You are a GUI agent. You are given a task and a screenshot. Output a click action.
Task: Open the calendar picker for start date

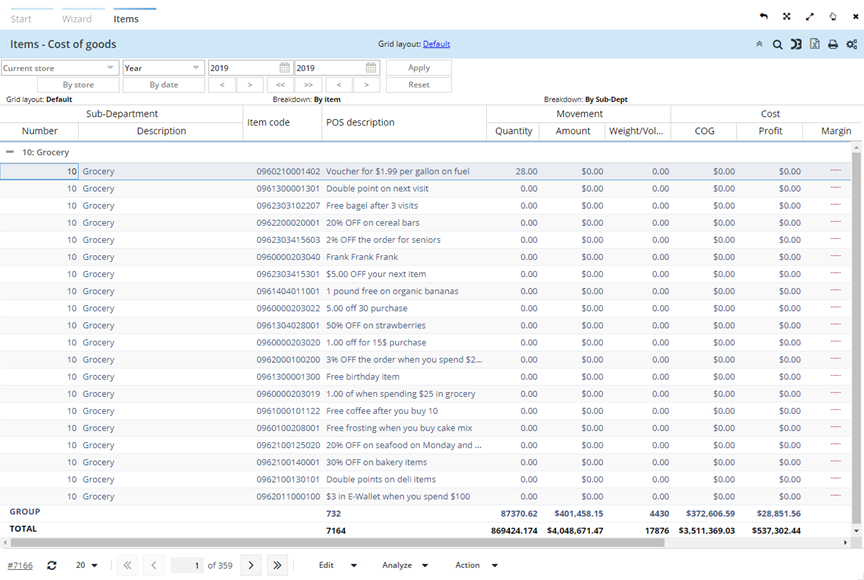[x=285, y=68]
